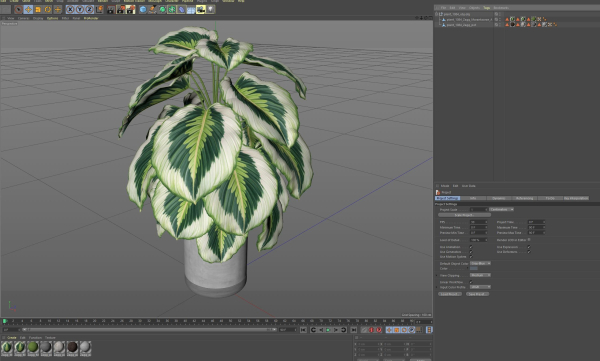
Task: Activate the Scale tool
Action: (x=38, y=10)
